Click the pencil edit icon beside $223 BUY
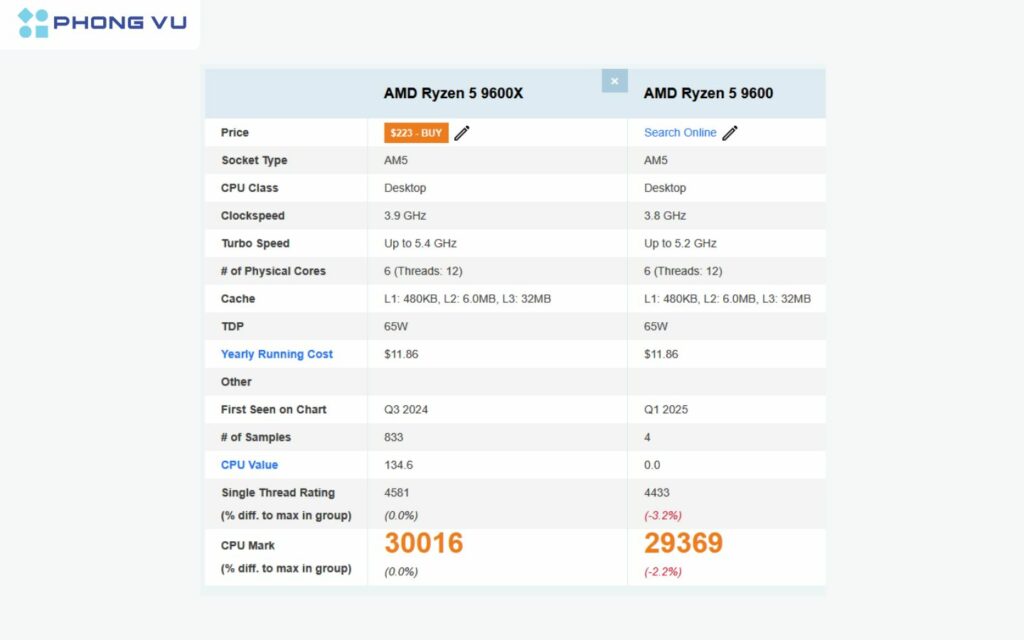The width and height of the screenshot is (1024, 640). click(461, 131)
